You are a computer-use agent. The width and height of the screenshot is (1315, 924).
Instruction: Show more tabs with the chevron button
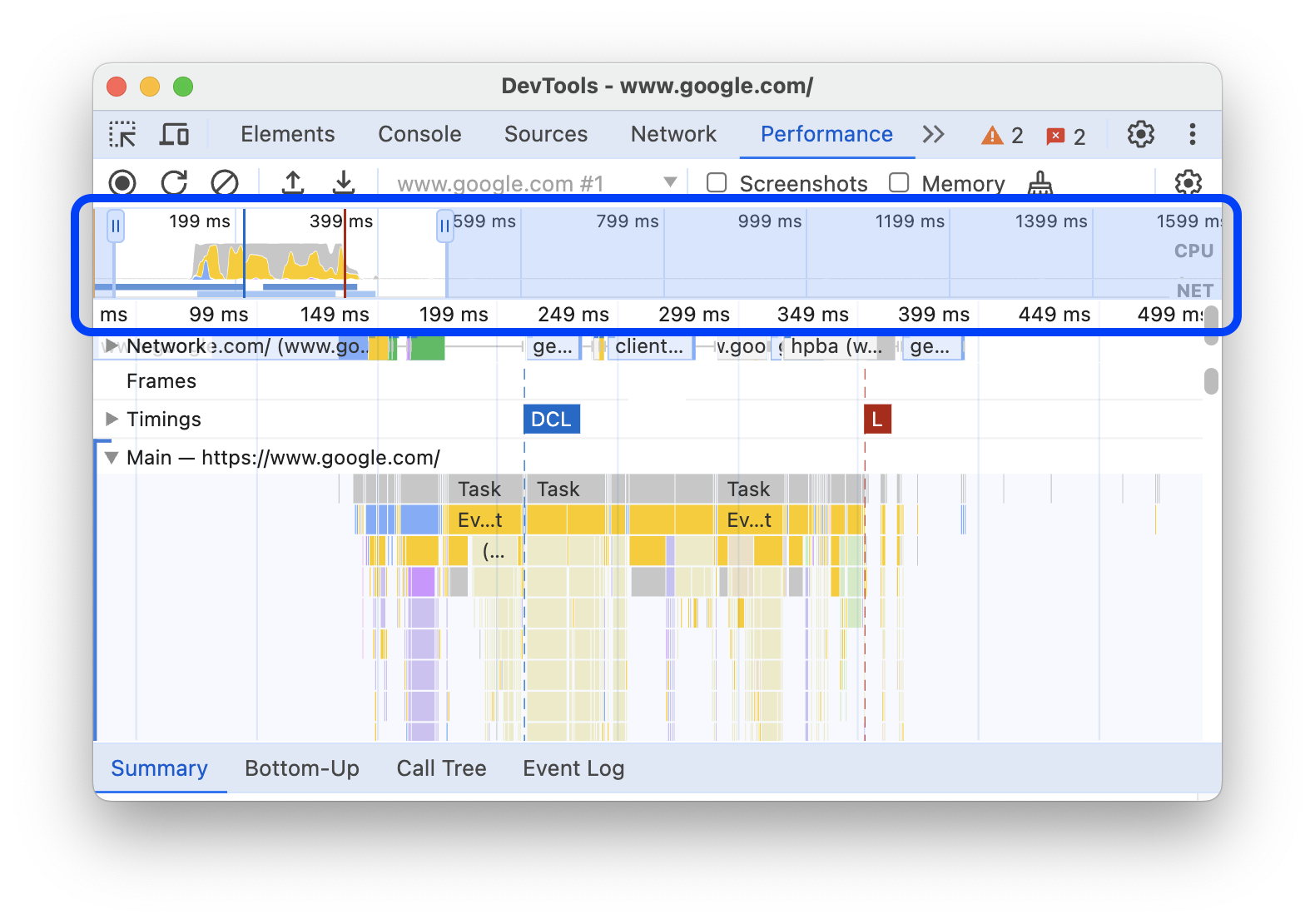[933, 134]
